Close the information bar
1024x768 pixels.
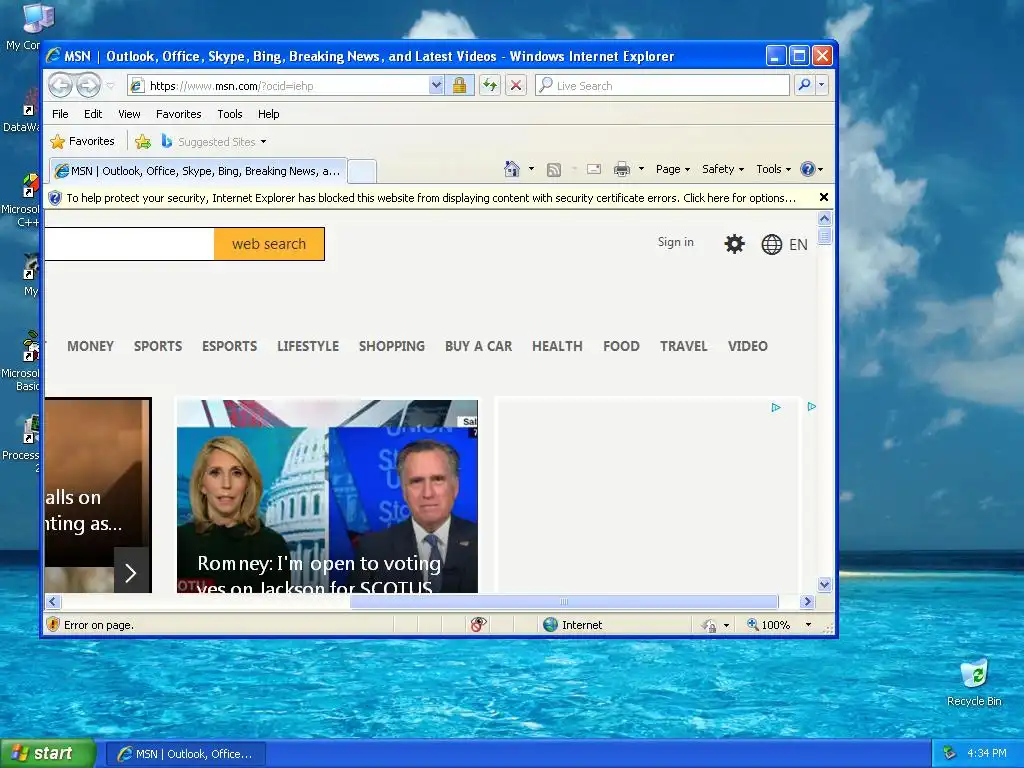(824, 197)
